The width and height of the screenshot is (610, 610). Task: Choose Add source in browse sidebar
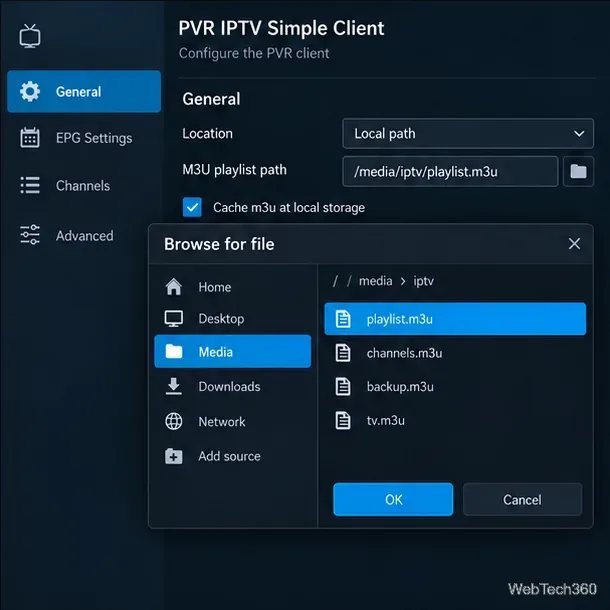tap(233, 456)
